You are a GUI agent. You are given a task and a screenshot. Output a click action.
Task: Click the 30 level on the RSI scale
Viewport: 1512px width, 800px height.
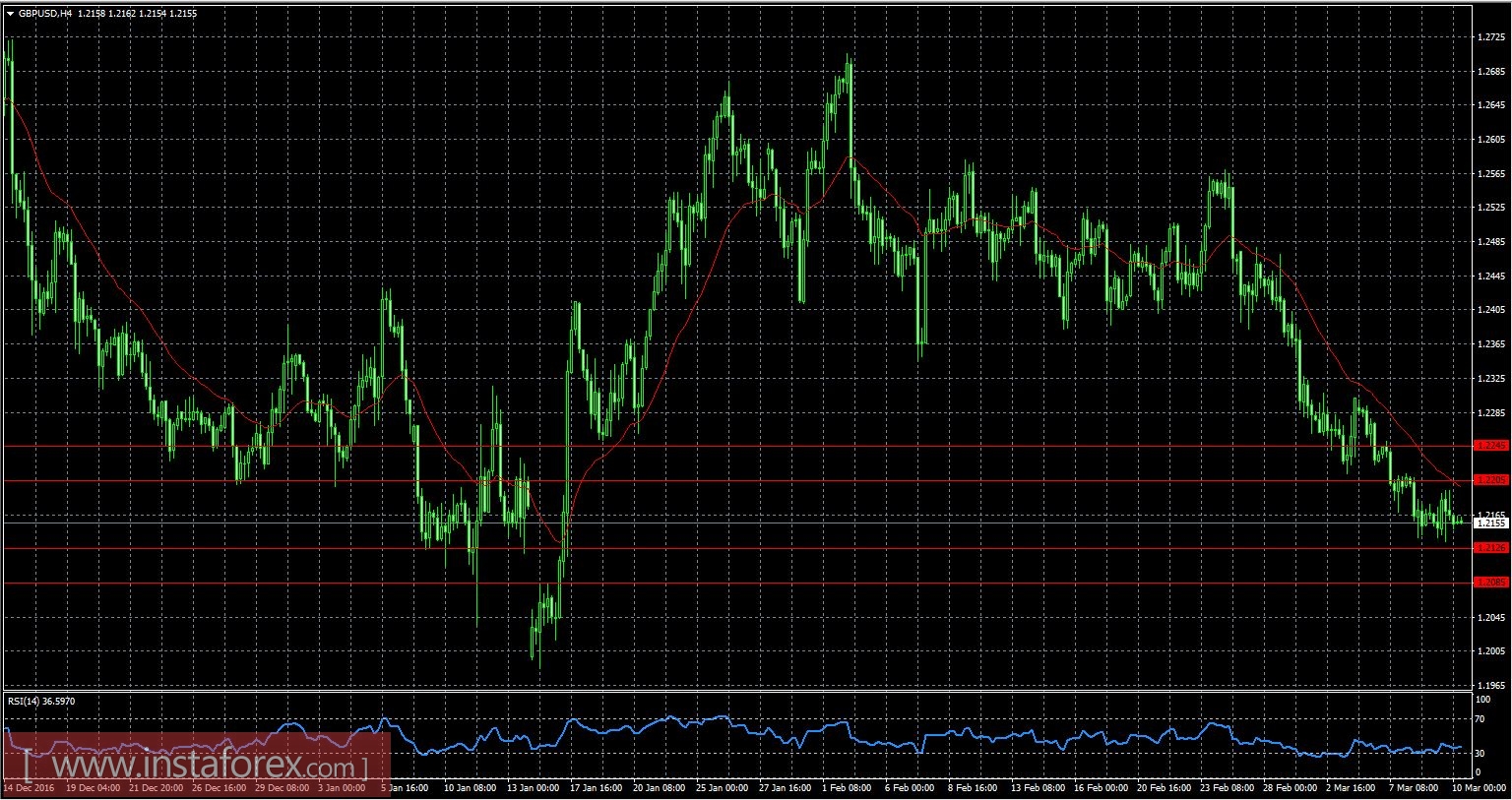click(1480, 754)
